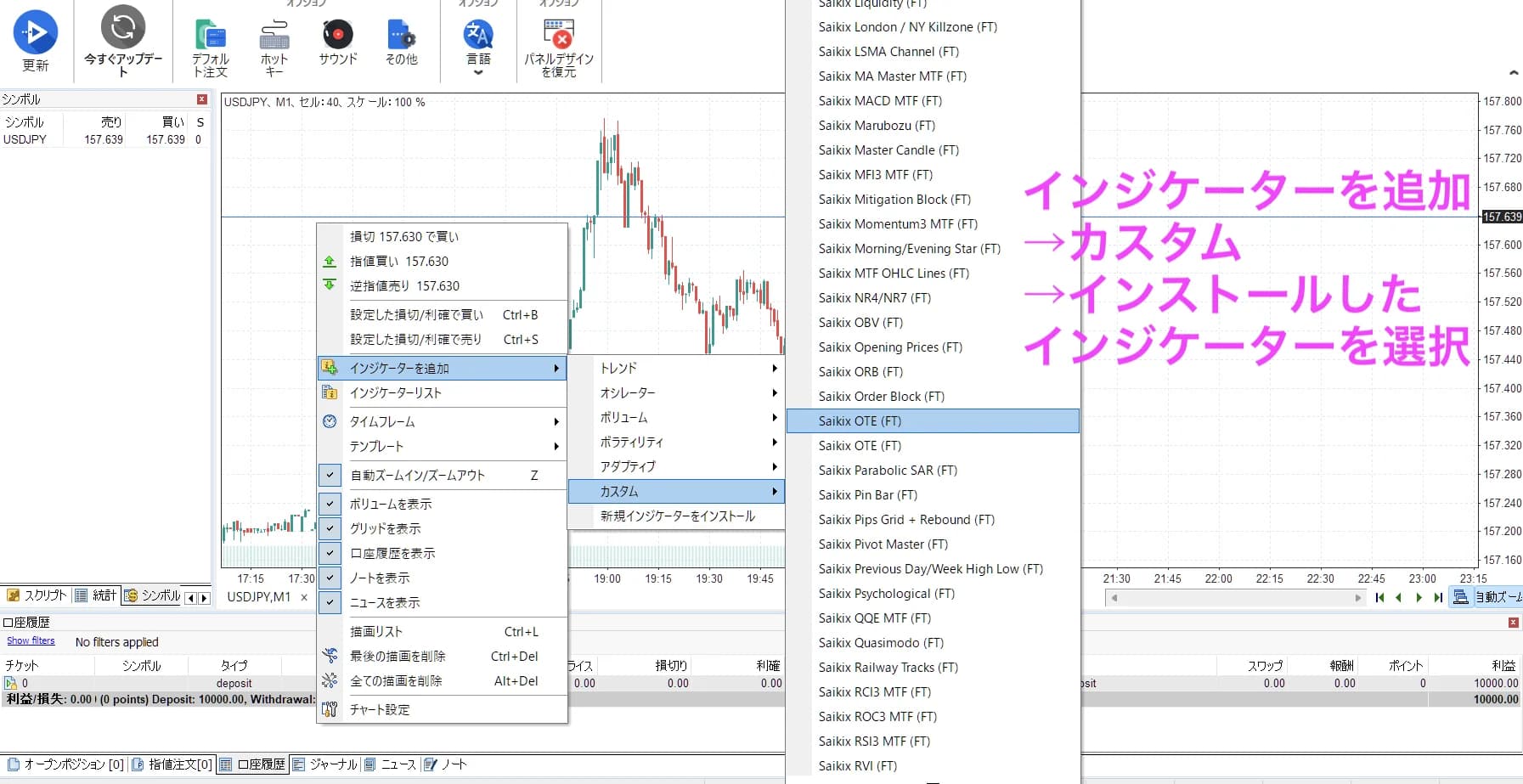Click the 指値買い green arrow icon
Screen dimensions: 1523x784
tap(330, 262)
